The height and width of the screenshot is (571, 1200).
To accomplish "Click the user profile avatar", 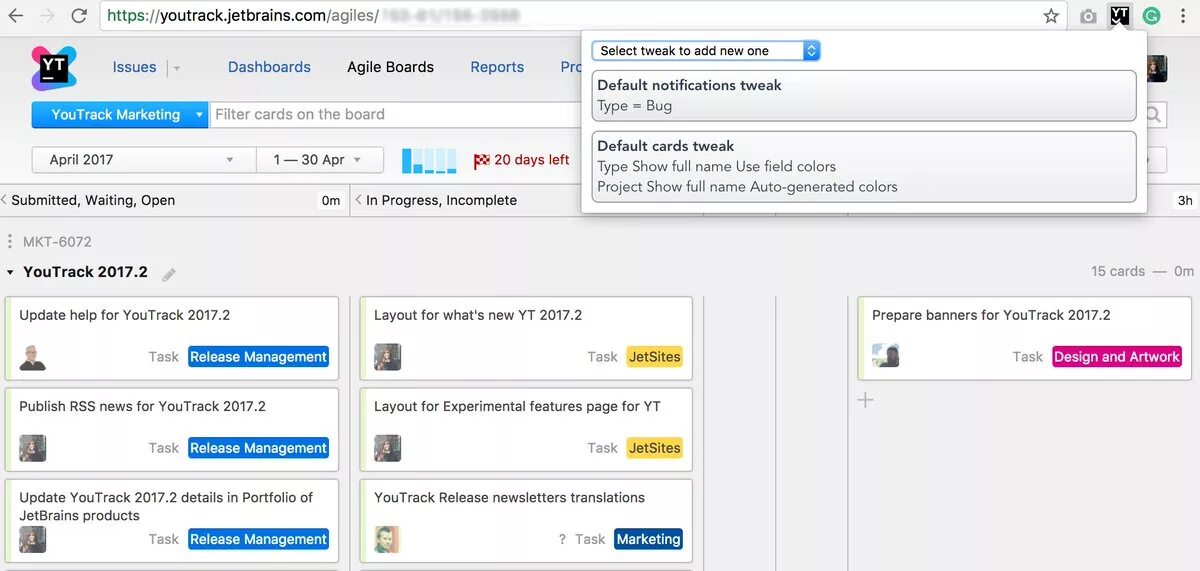I will point(1158,68).
